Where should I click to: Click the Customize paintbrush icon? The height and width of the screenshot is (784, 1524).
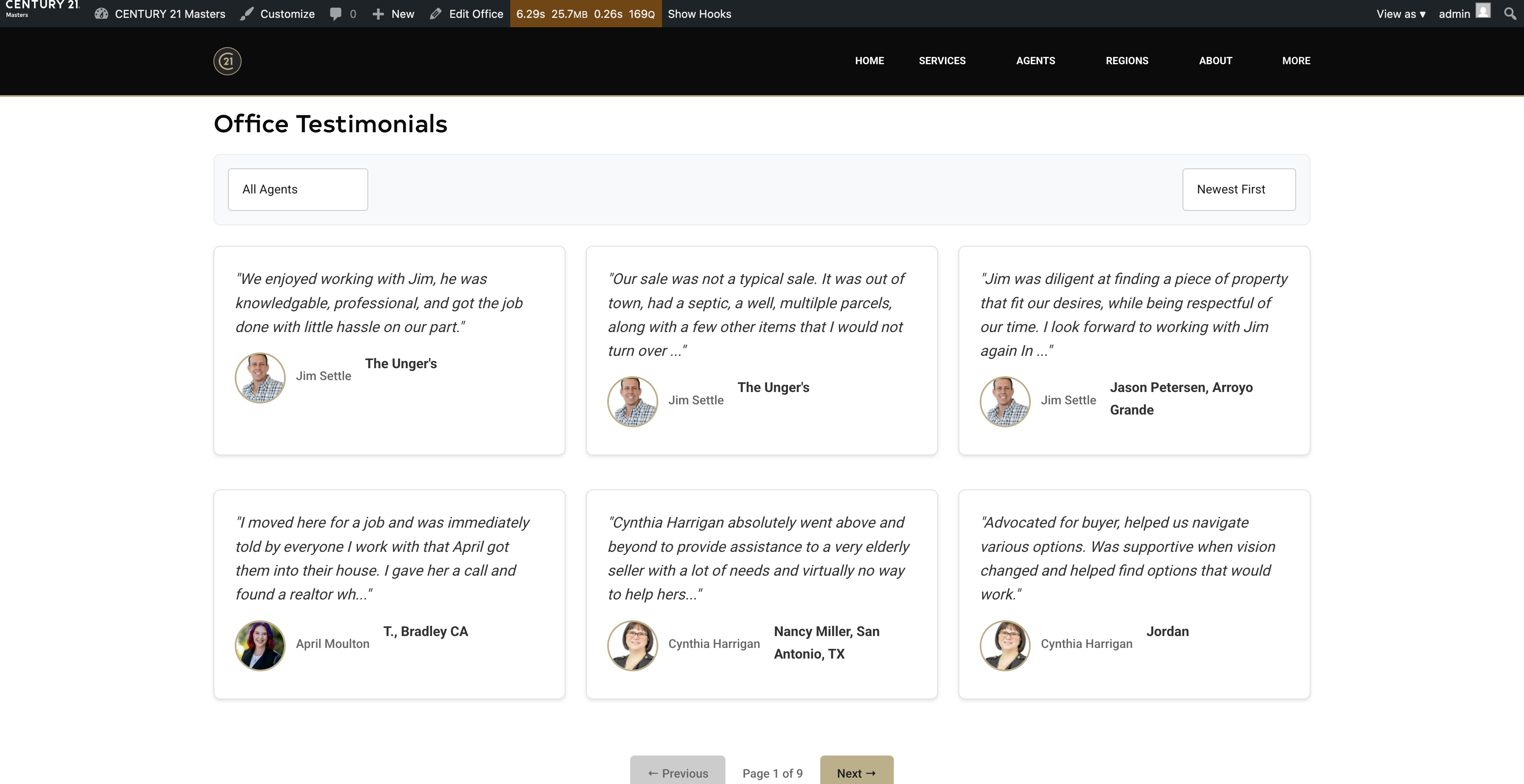tap(247, 14)
